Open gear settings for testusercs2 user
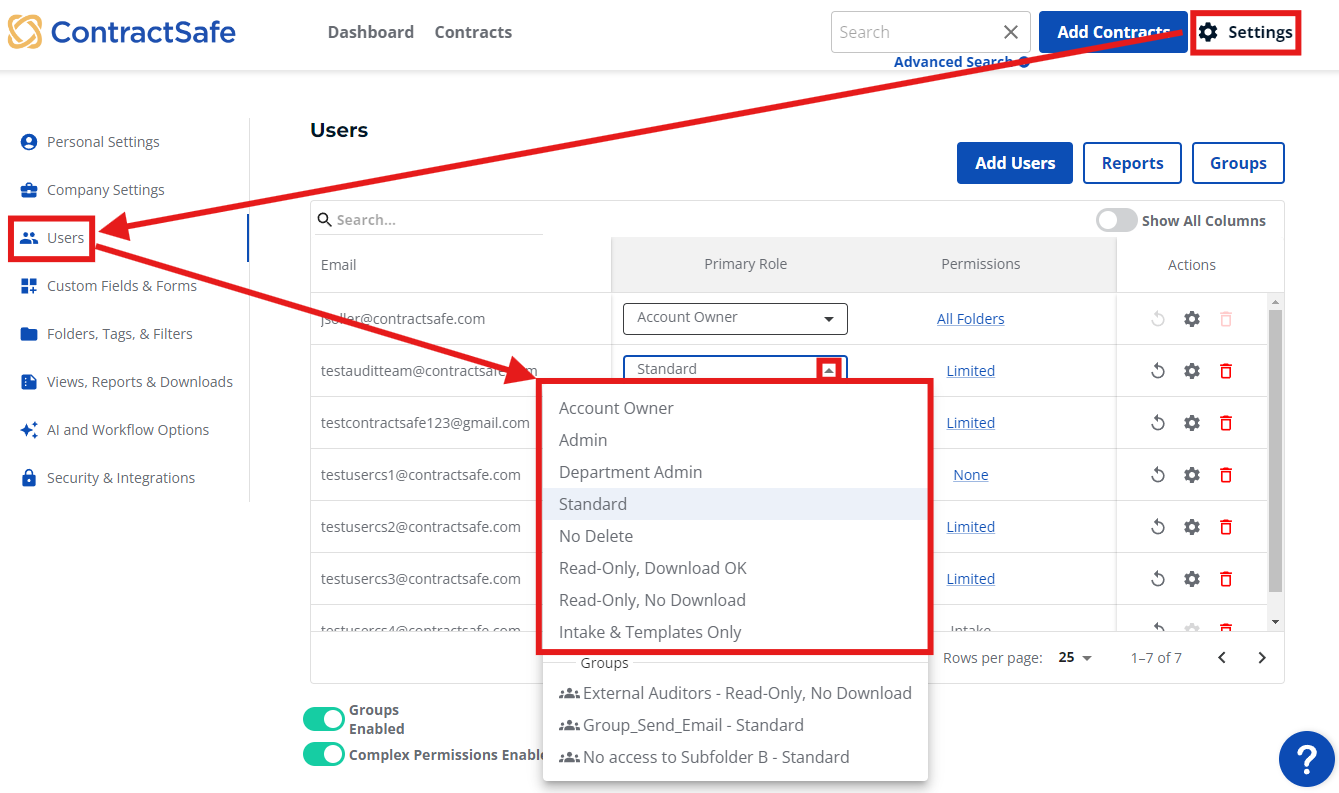 pos(1191,526)
